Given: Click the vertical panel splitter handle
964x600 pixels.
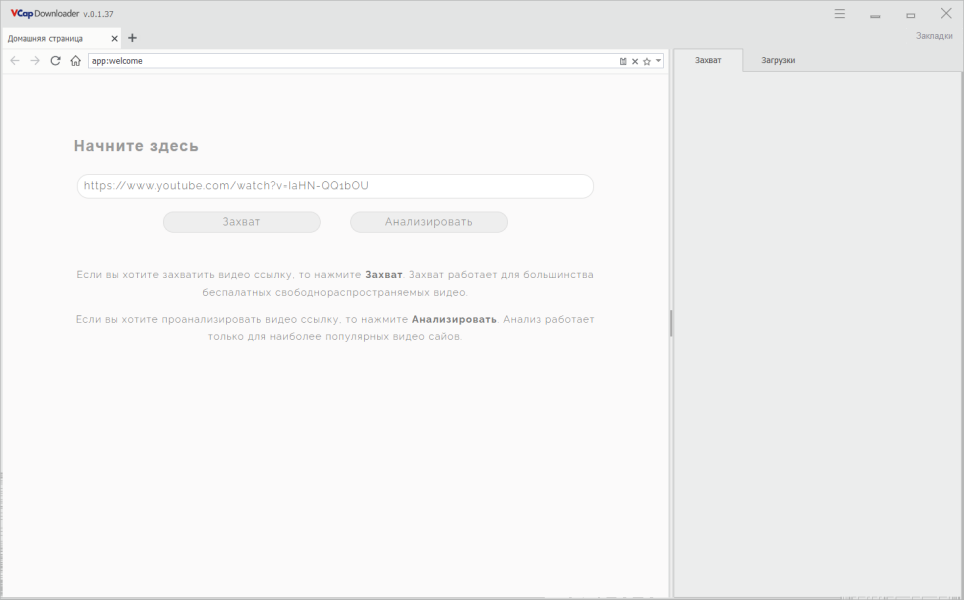Looking at the screenshot, I should 671,322.
